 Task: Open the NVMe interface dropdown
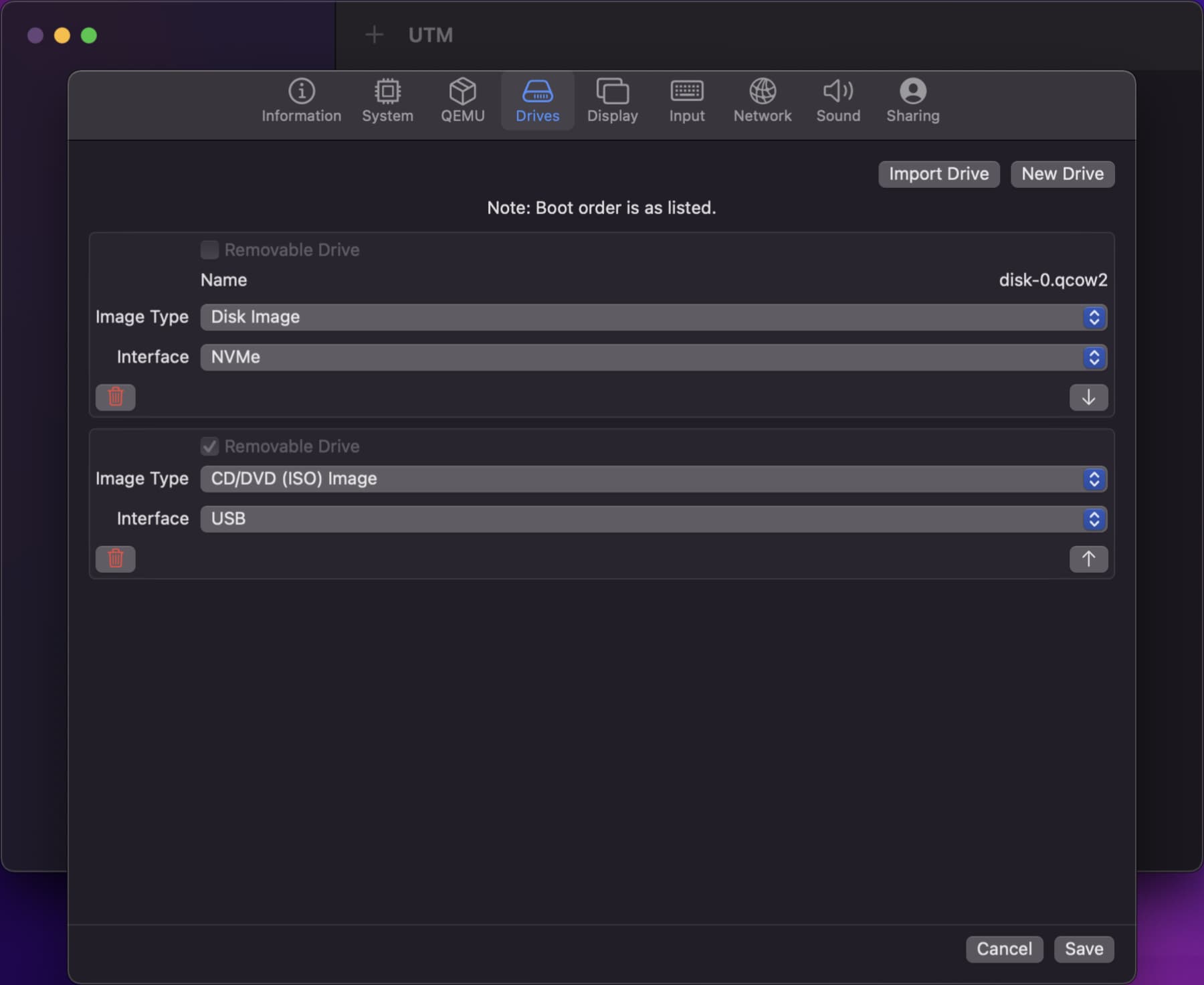(x=654, y=357)
